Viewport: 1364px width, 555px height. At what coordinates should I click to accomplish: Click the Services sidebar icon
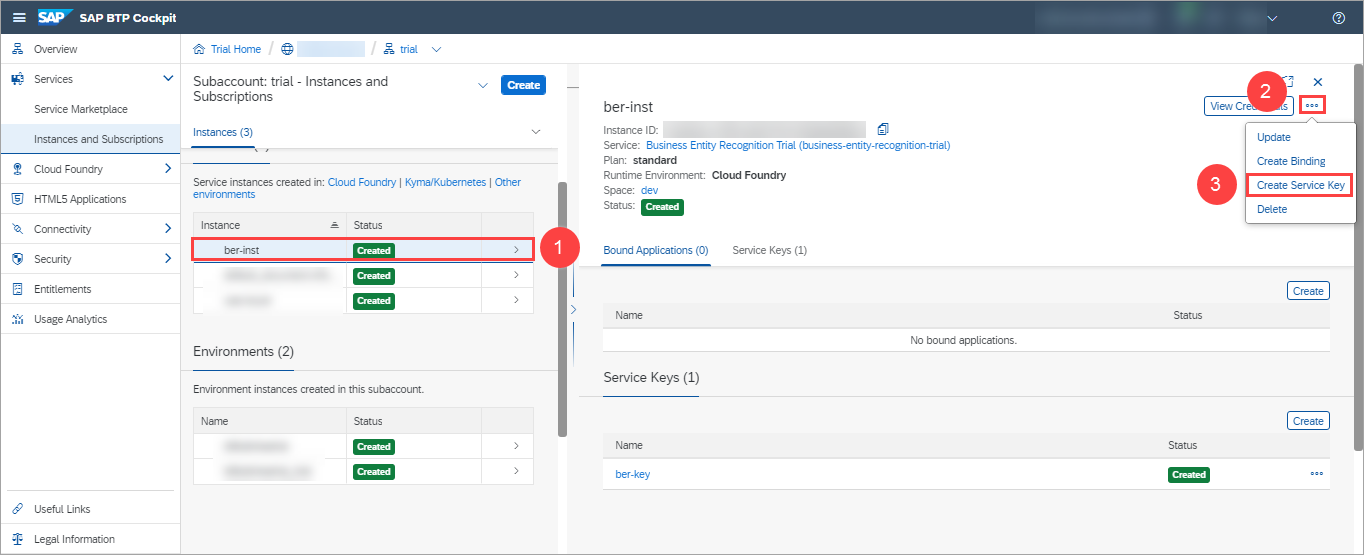17,79
